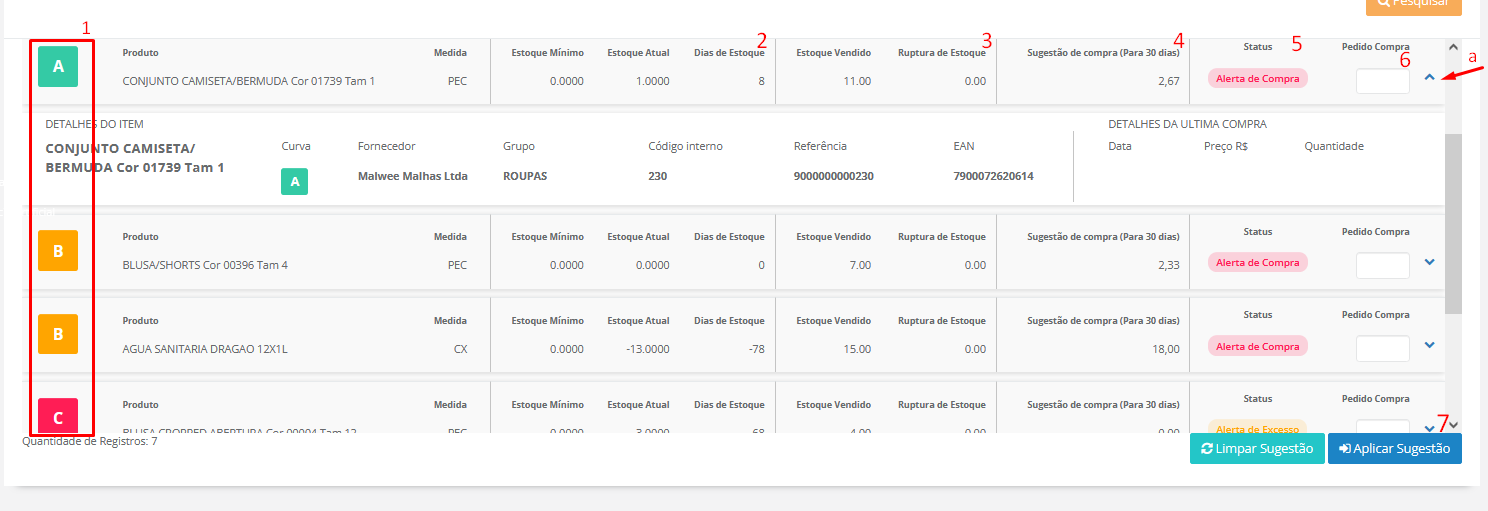Click Alerta de Compra status for AGUA SANITARIA
The image size is (1488, 511).
coord(1257,346)
